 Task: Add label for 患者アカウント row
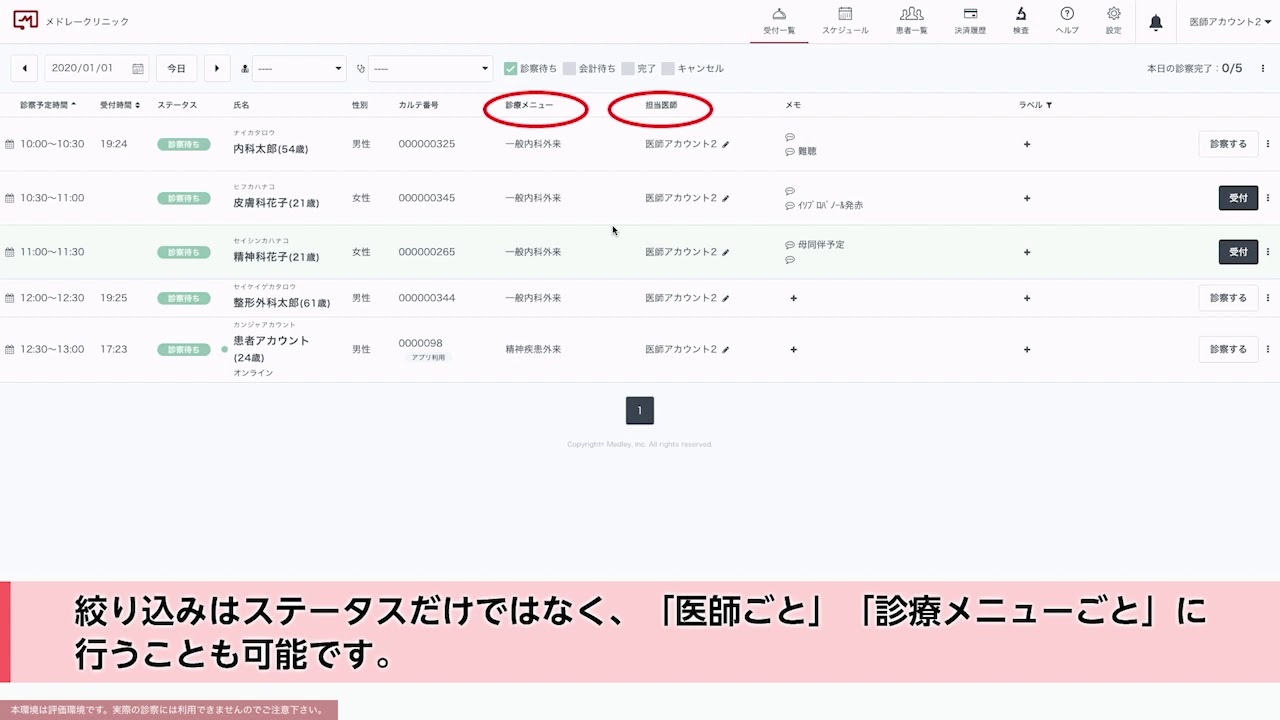1027,350
